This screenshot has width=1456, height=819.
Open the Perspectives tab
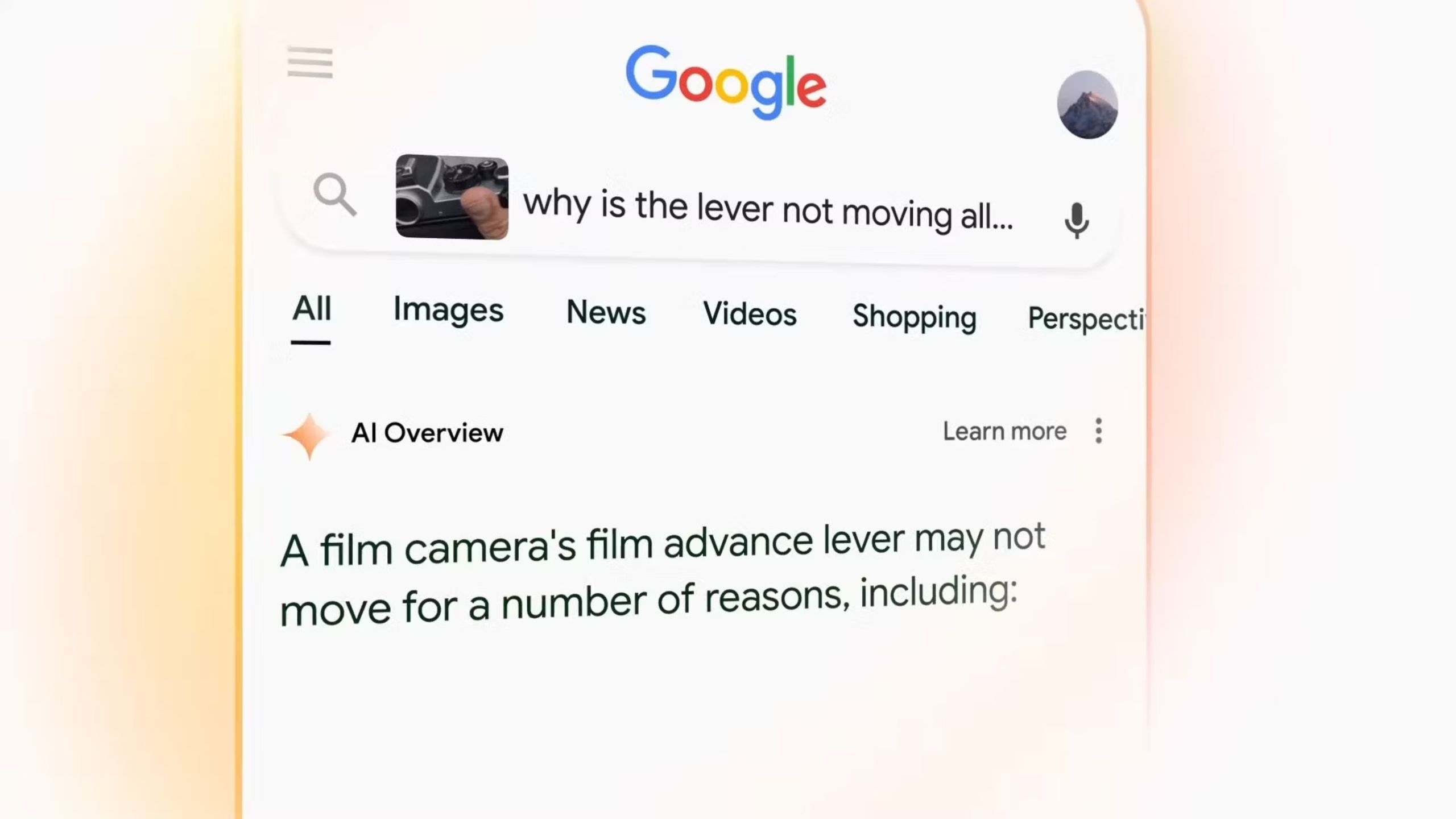click(1086, 318)
